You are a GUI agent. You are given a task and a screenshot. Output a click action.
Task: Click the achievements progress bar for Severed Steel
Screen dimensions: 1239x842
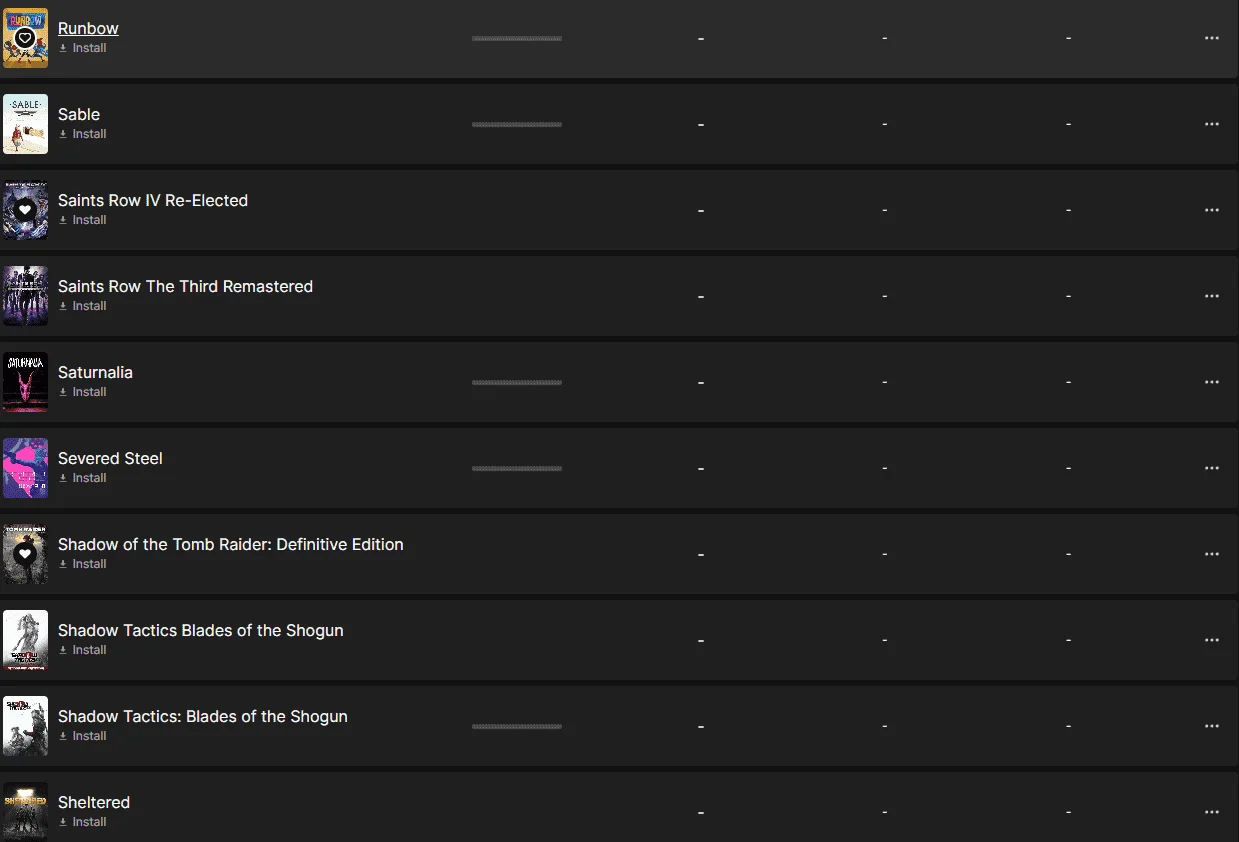pyautogui.click(x=516, y=468)
